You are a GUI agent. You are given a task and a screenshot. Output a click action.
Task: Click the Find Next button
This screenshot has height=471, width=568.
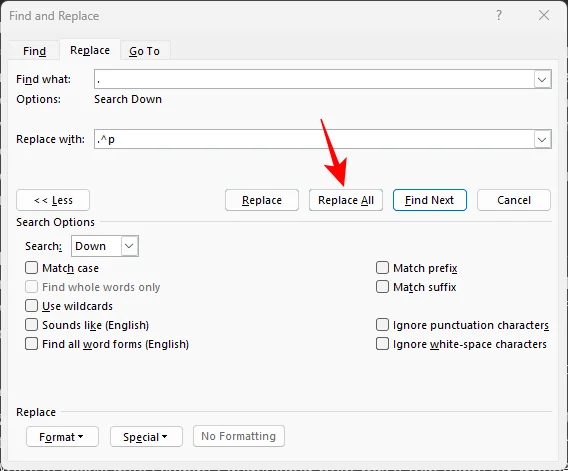[430, 200]
